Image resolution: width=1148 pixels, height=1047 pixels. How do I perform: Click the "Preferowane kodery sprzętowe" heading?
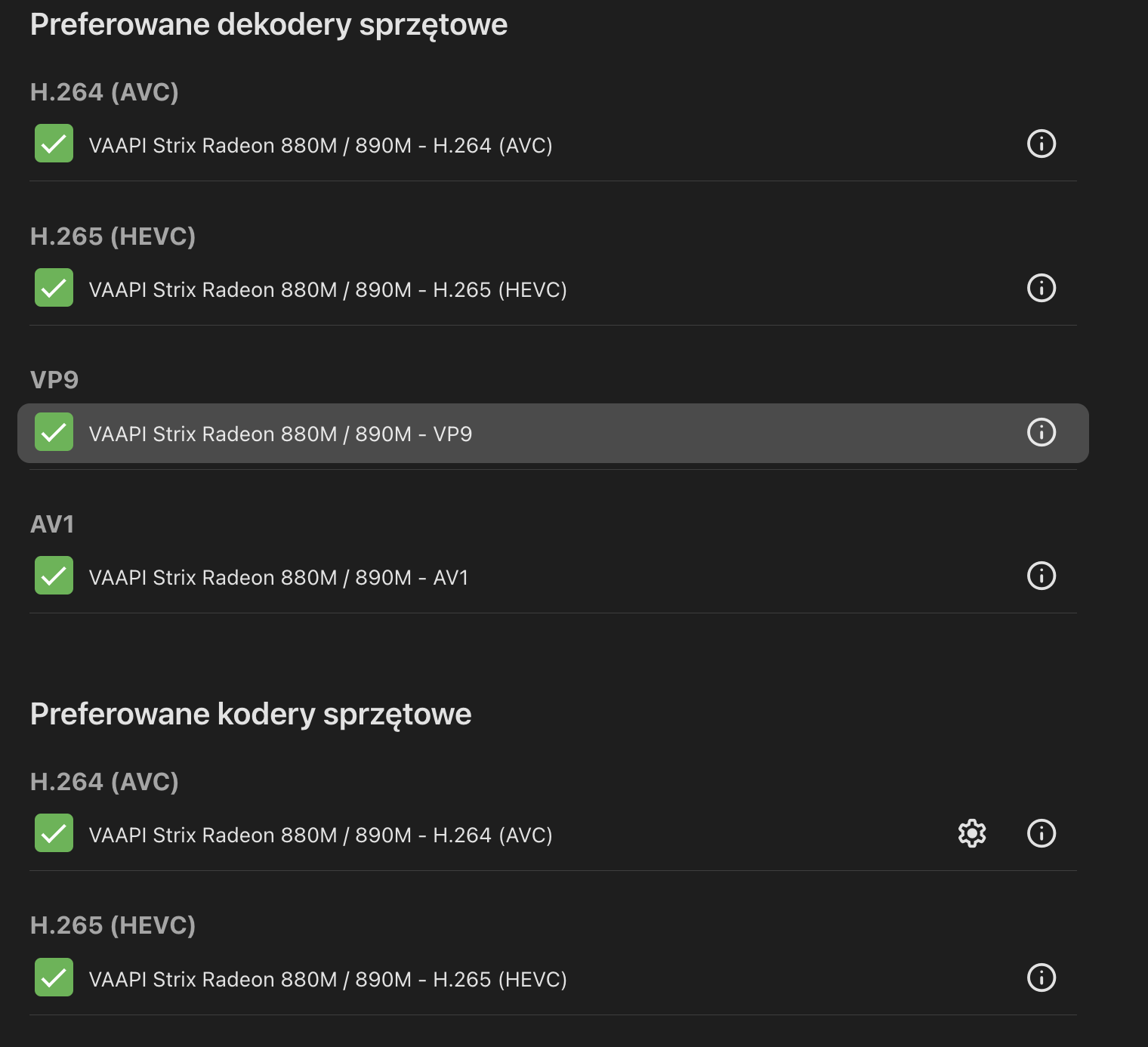(x=251, y=715)
